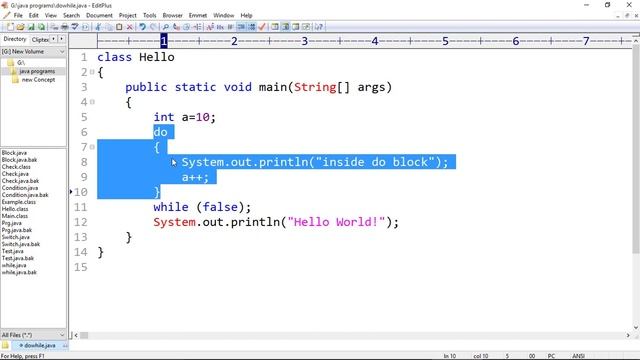Click the Print toolbar icon

point(64,27)
